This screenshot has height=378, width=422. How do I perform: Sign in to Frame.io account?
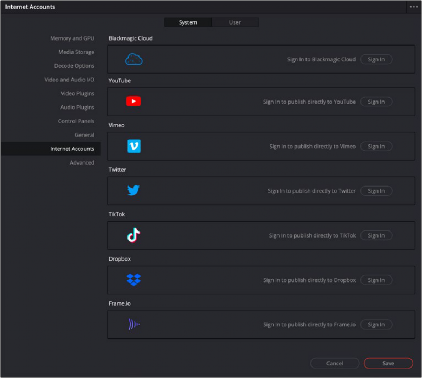[x=376, y=324]
